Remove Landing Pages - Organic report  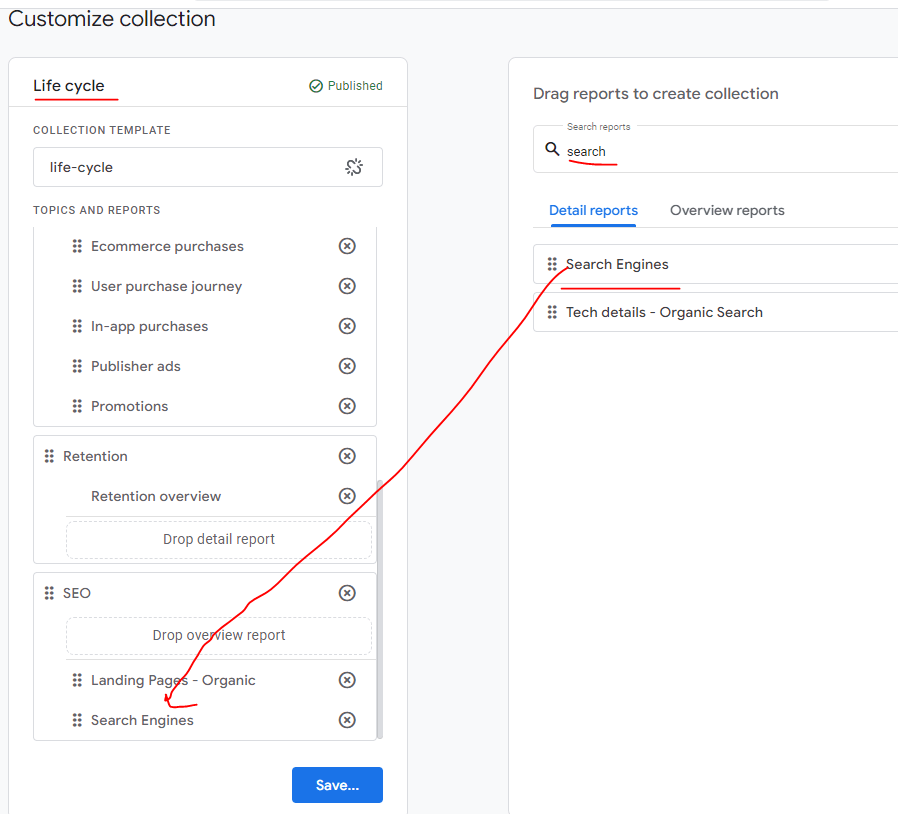(x=347, y=680)
